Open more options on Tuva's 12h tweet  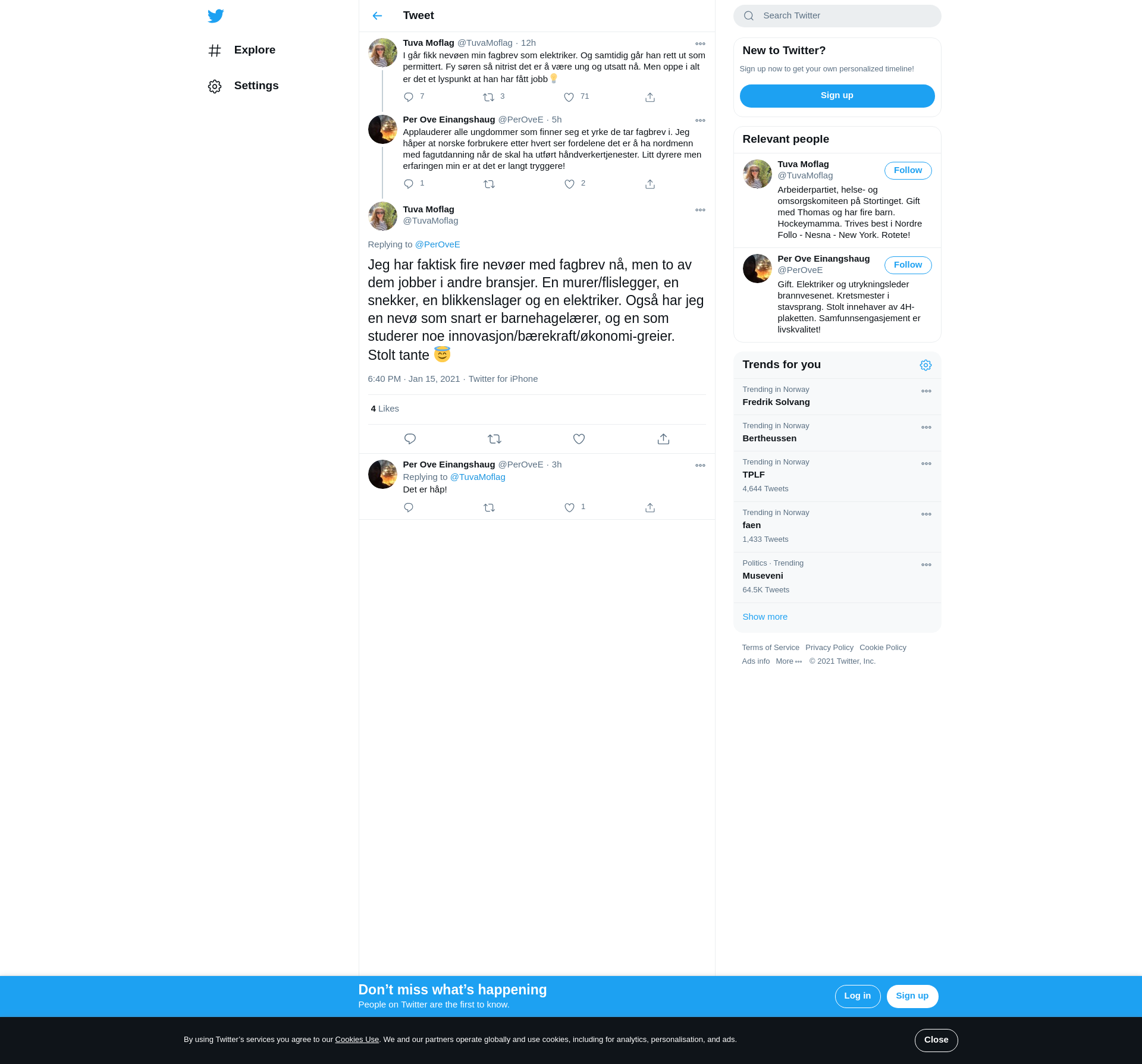pyautogui.click(x=700, y=43)
